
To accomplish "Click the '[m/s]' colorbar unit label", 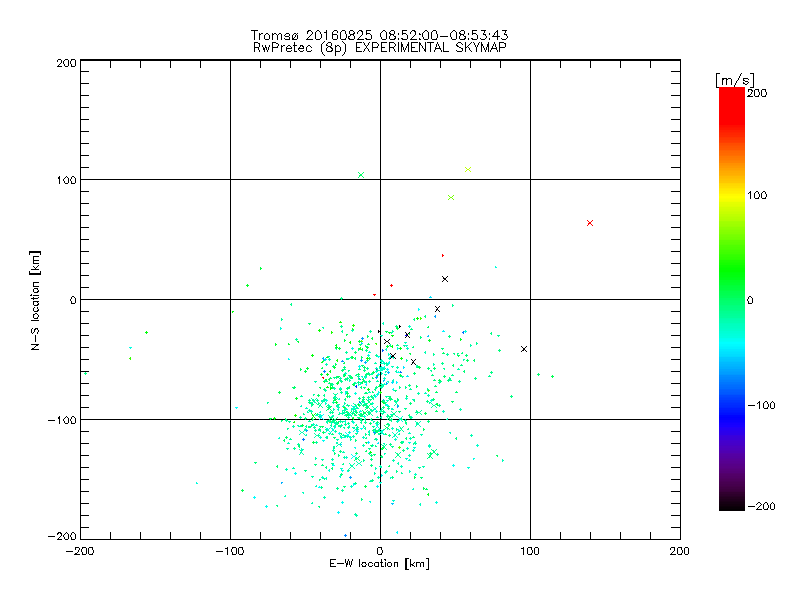I will 735,80.
